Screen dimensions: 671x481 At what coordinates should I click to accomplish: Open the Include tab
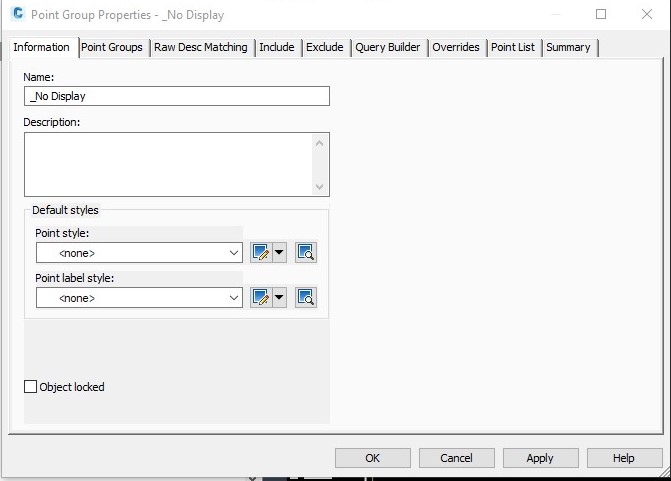tap(277, 47)
